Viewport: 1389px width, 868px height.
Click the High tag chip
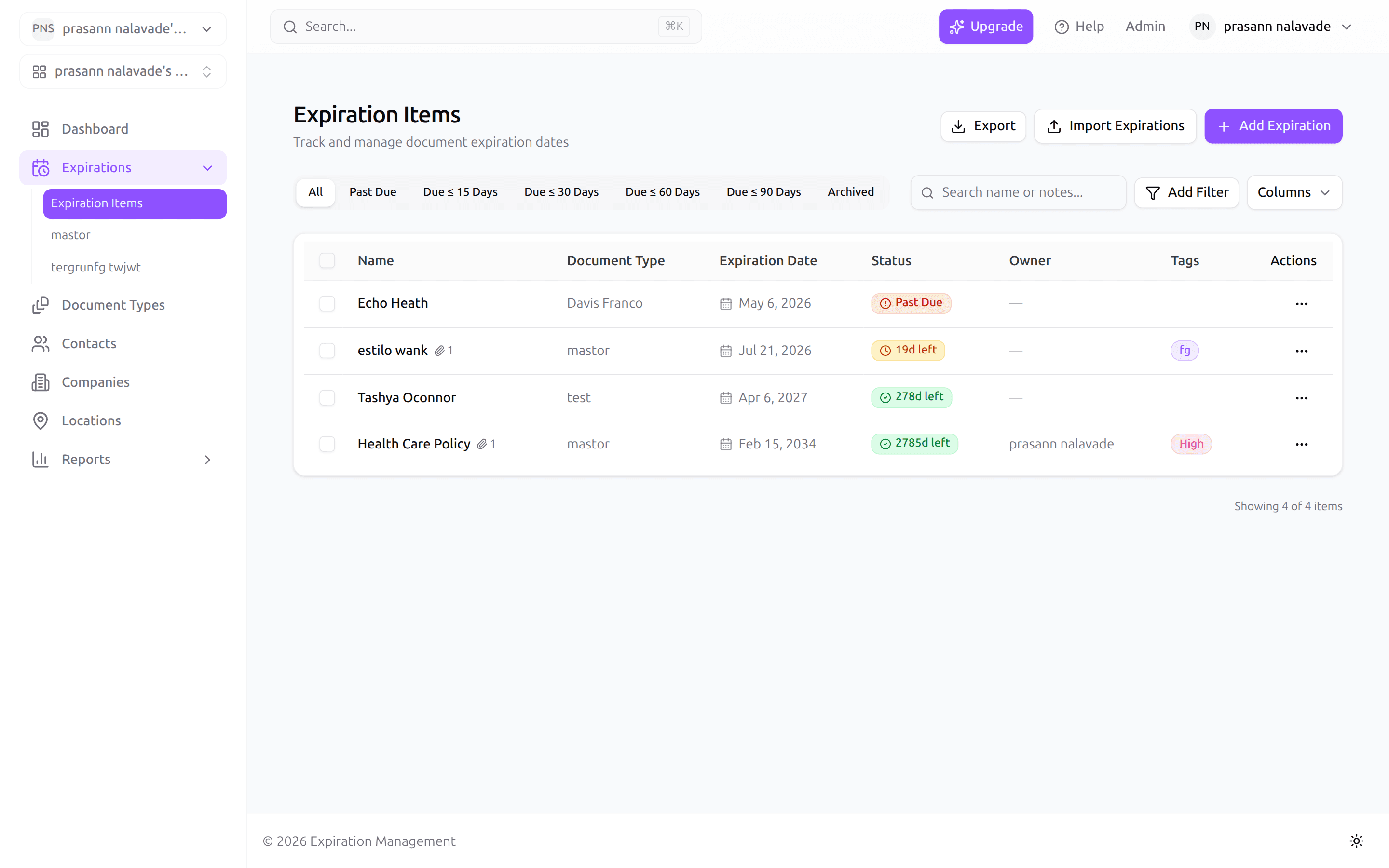point(1190,444)
